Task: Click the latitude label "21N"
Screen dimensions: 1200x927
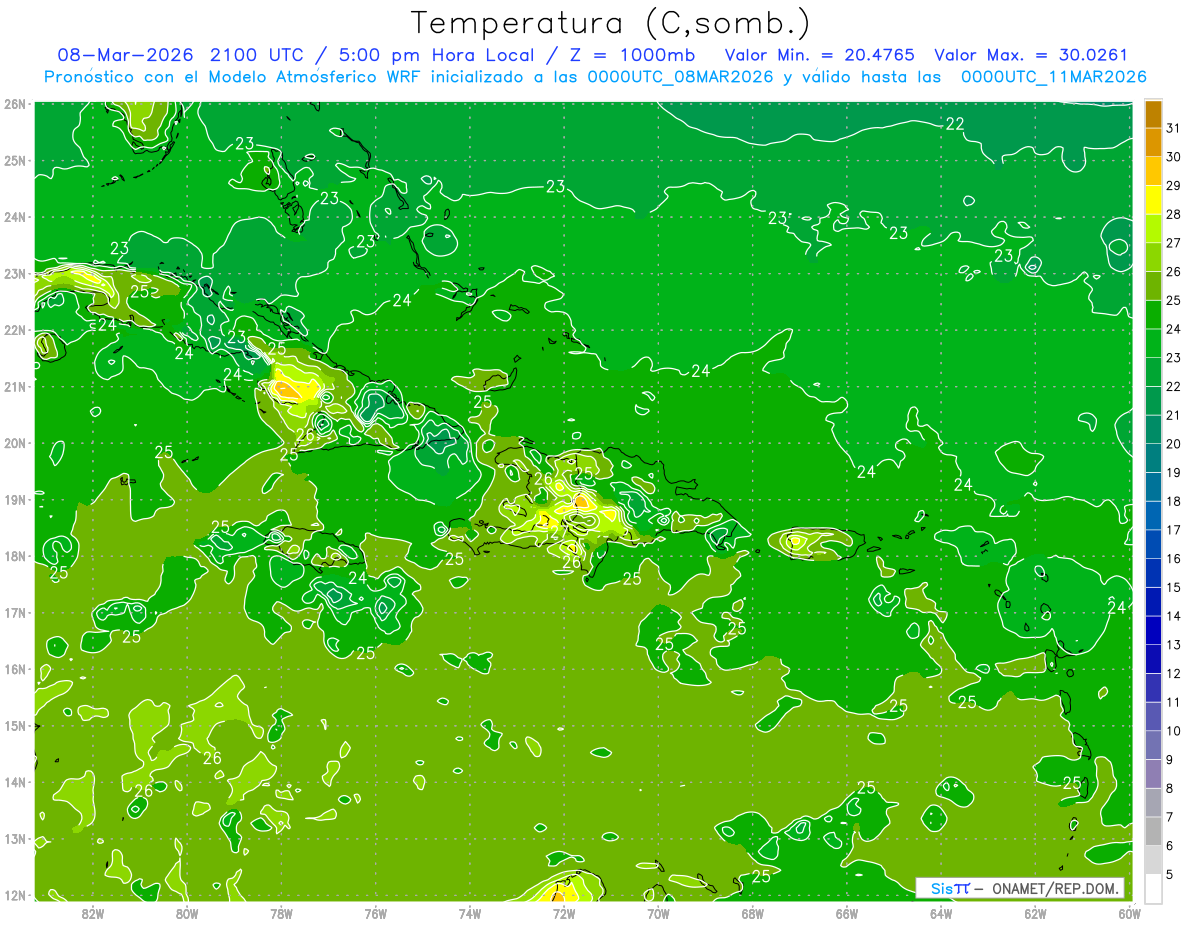Action: click(x=16, y=387)
